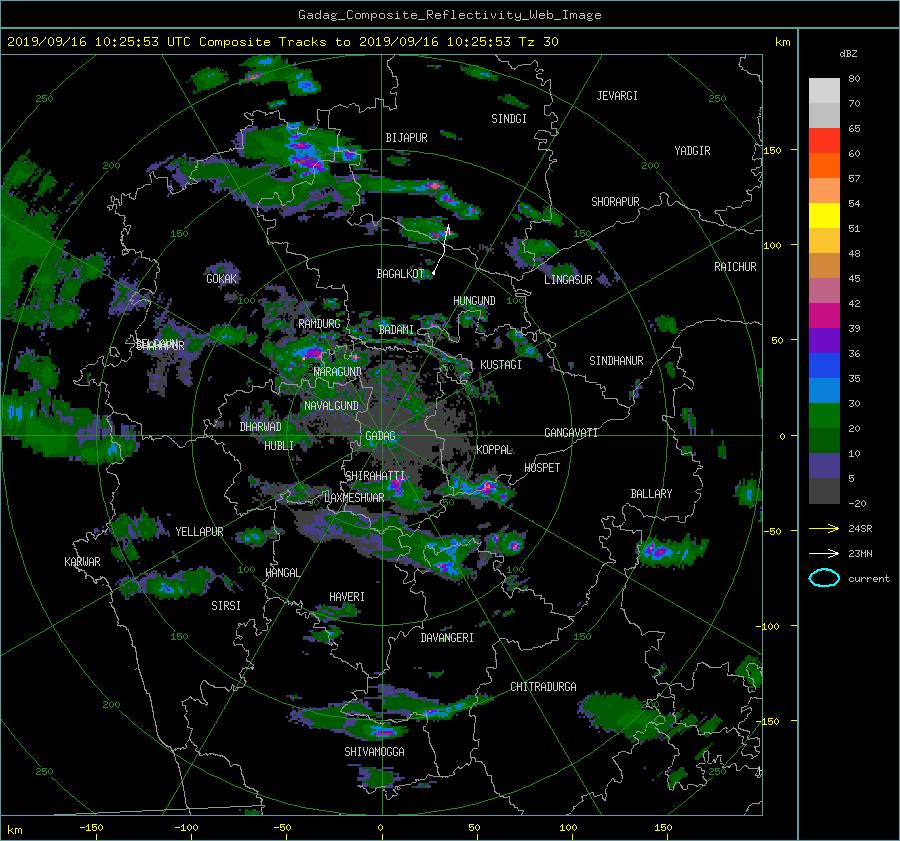This screenshot has height=841, width=900.
Task: Select the red 60-65 dBZ legend swatch
Action: coord(824,141)
